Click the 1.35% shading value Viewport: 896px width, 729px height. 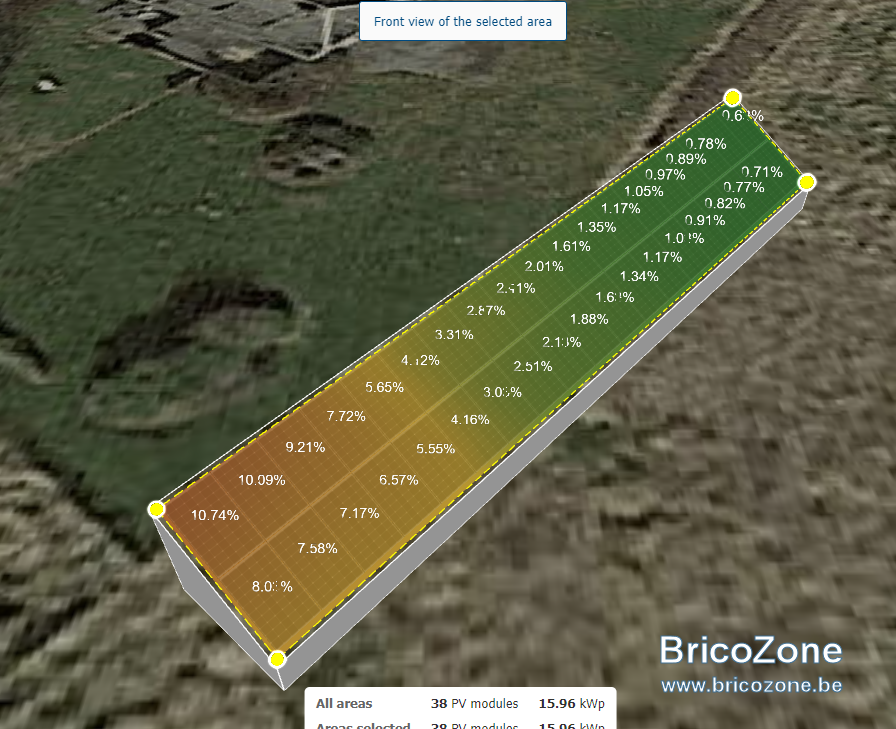point(597,227)
